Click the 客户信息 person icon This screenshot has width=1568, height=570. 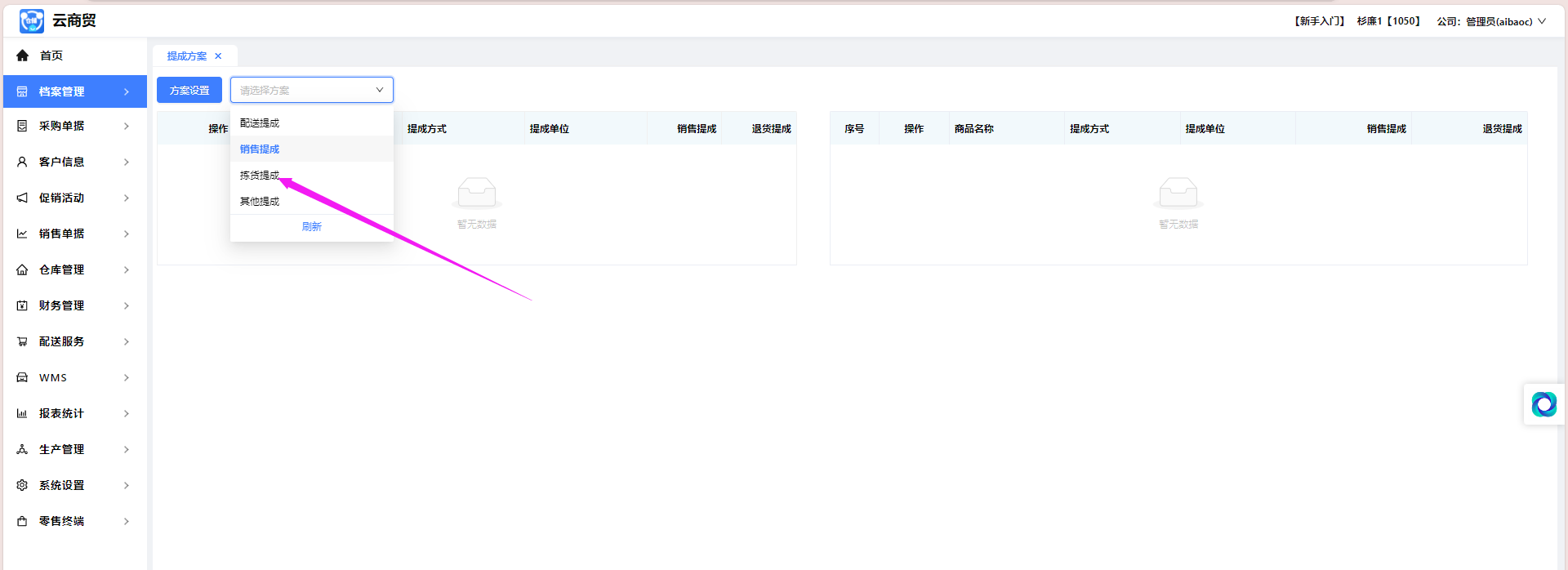22,162
